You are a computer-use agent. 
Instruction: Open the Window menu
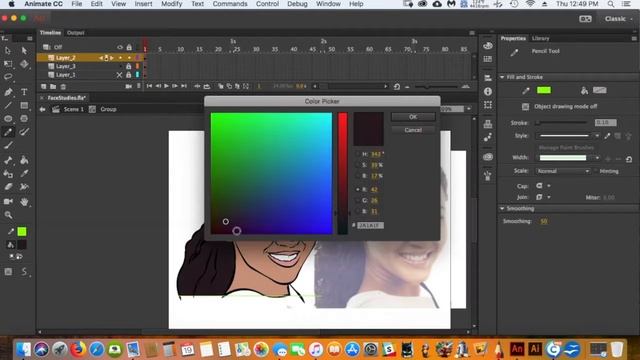pos(328,4)
